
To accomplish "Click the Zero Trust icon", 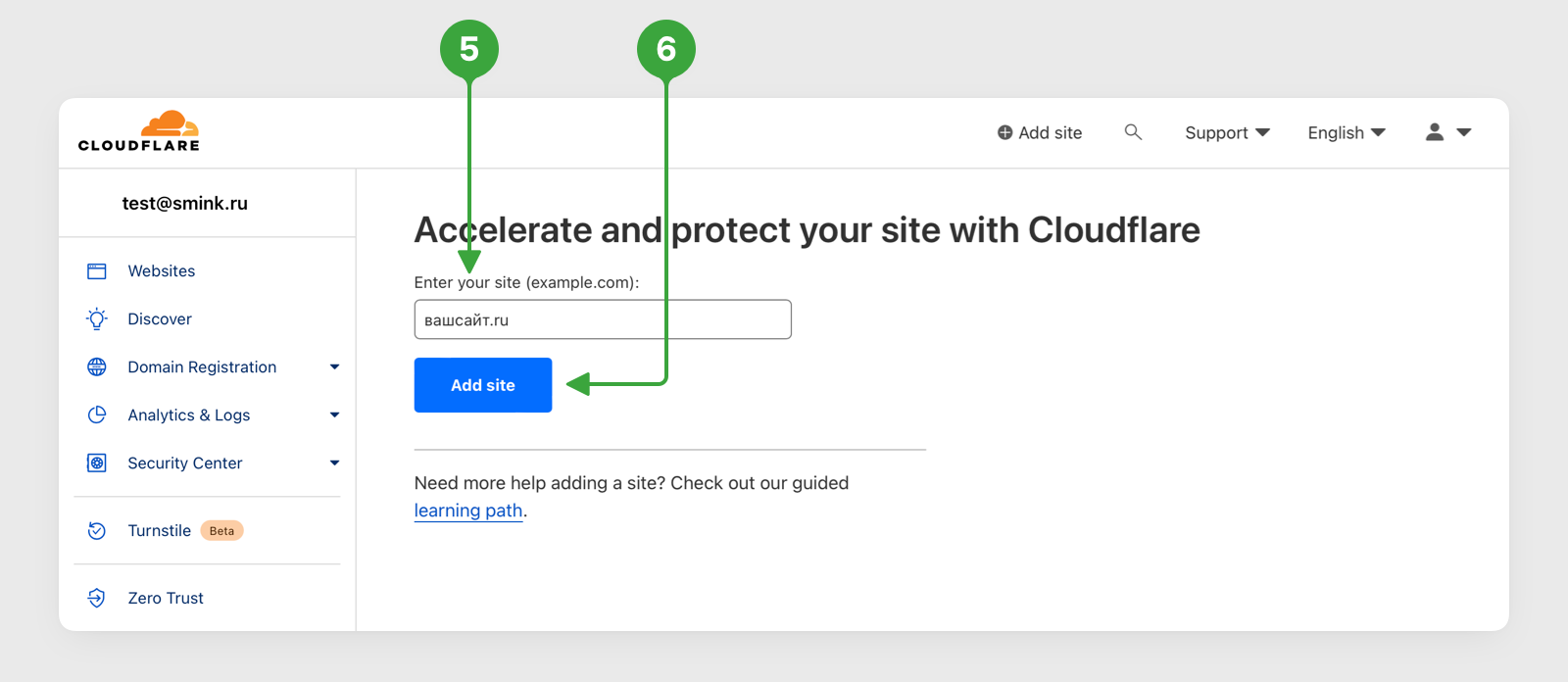I will click(97, 598).
